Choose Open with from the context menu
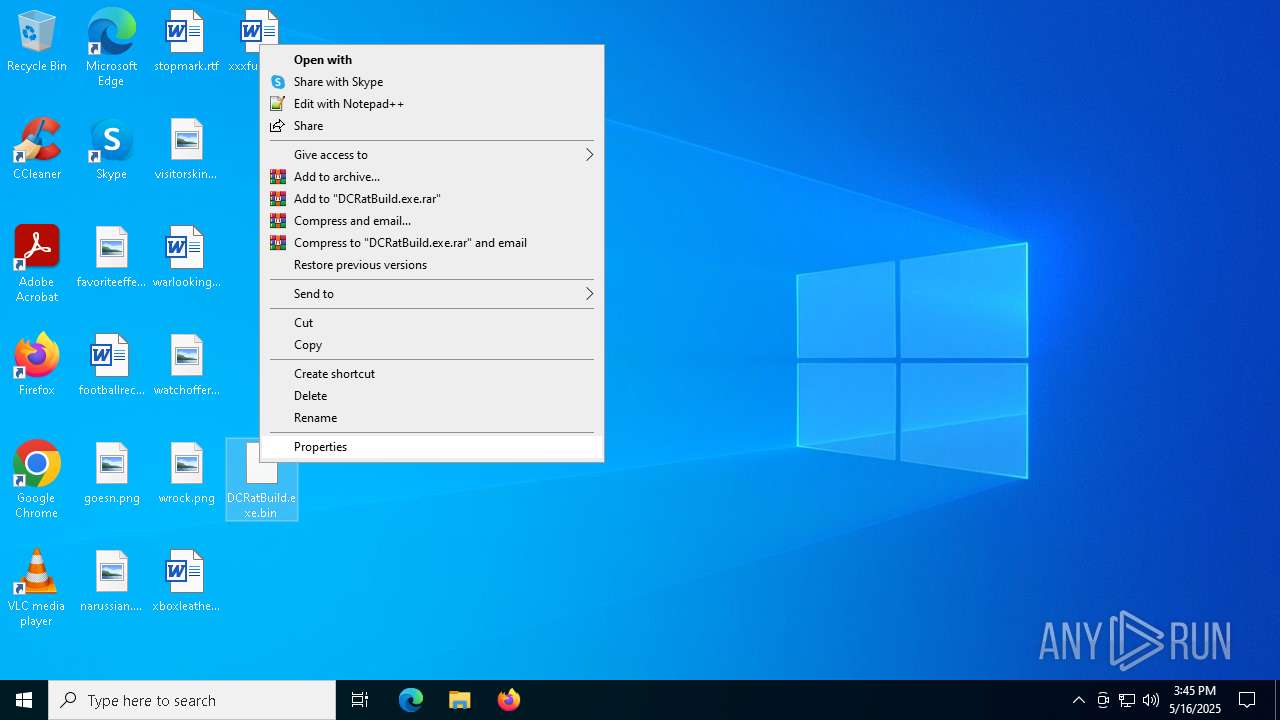 (432, 60)
